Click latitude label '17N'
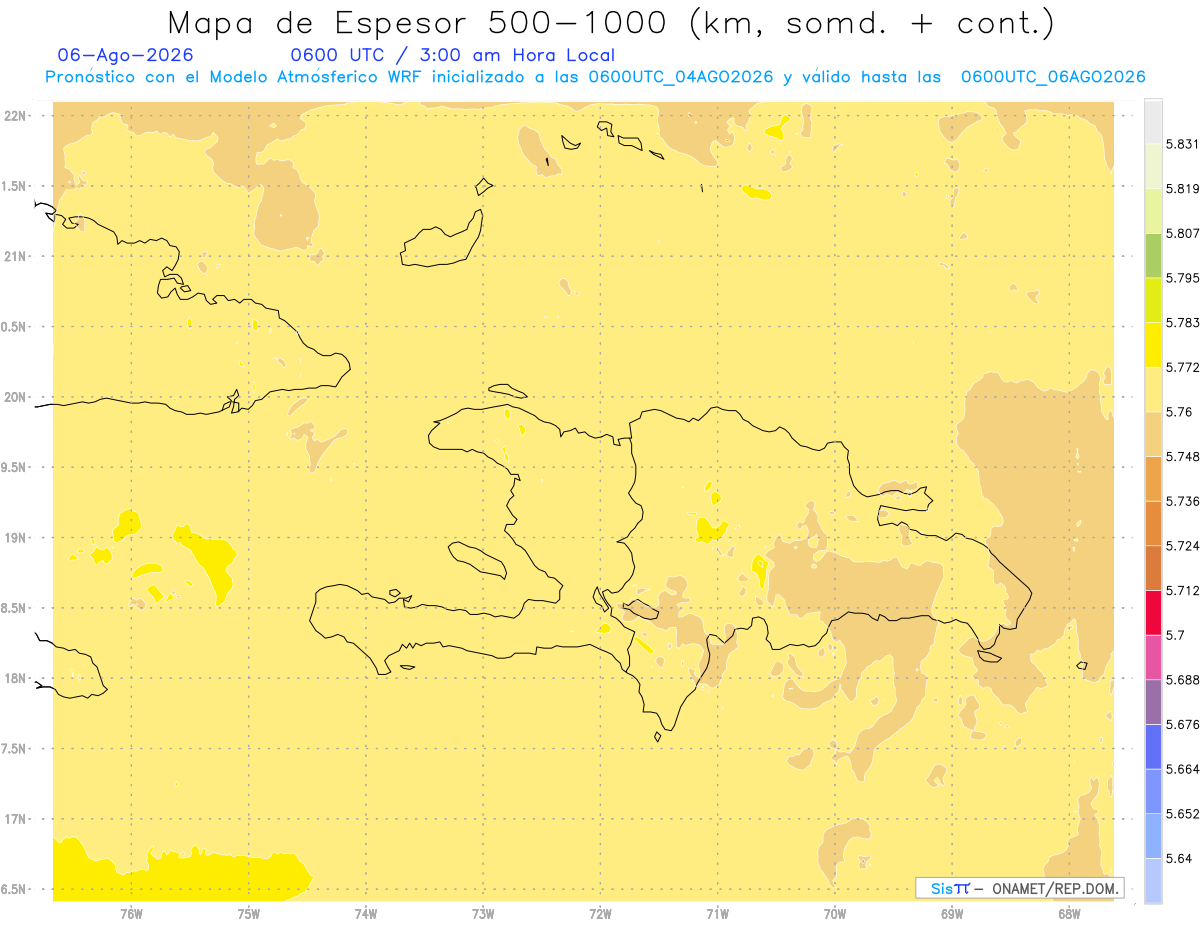The height and width of the screenshot is (927, 1200). click(16, 819)
